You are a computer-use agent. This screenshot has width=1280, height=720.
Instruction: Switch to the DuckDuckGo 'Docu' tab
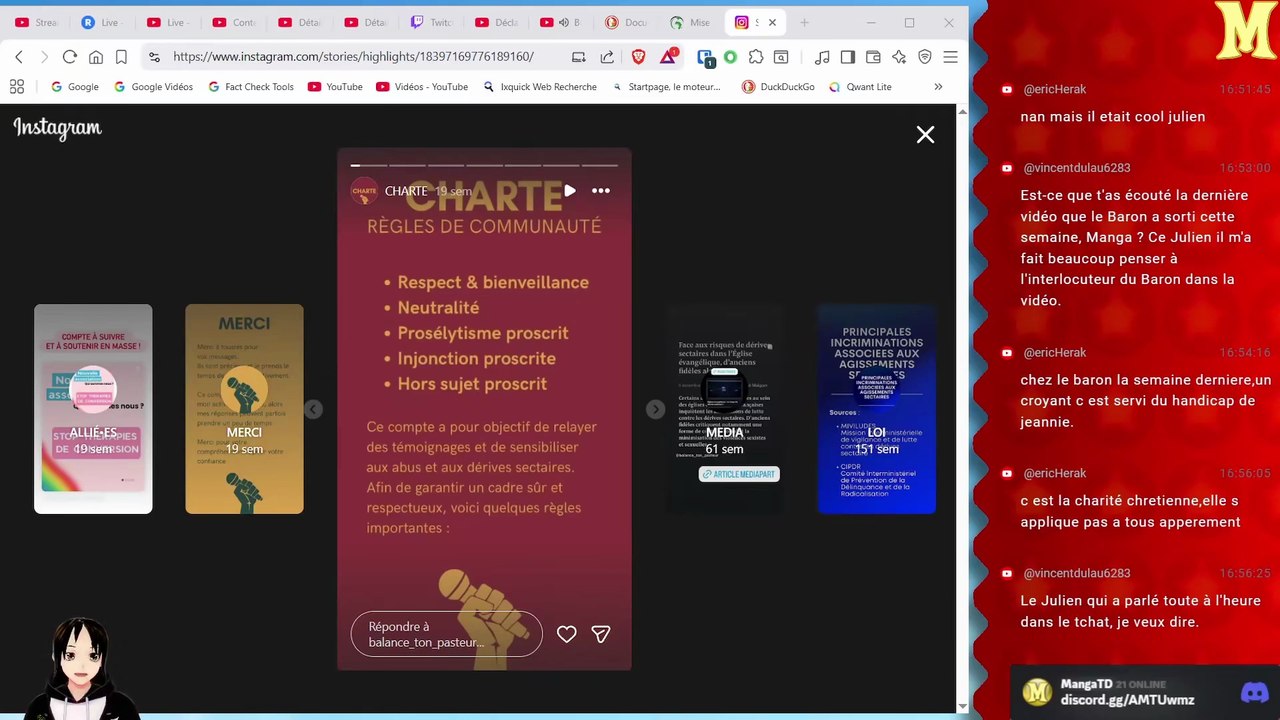[628, 22]
